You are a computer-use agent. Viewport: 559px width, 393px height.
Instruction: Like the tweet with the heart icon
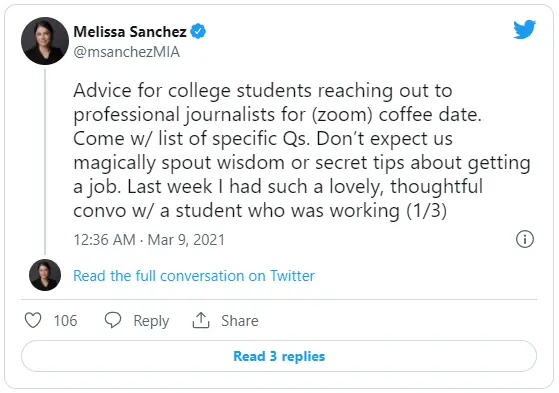coord(33,320)
